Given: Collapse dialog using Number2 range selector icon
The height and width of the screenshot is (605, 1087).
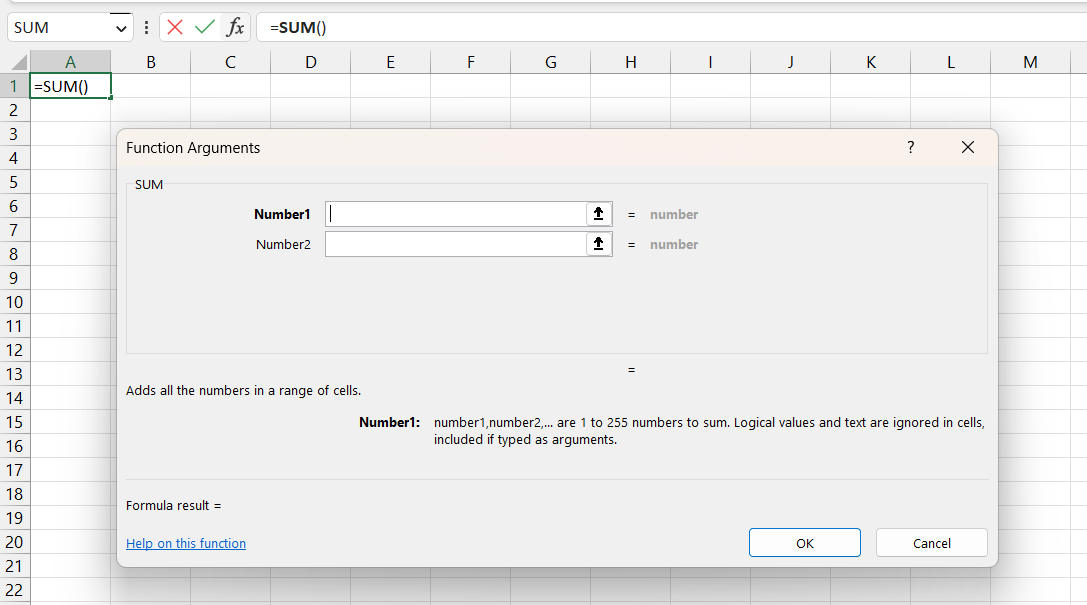Looking at the screenshot, I should coord(598,244).
